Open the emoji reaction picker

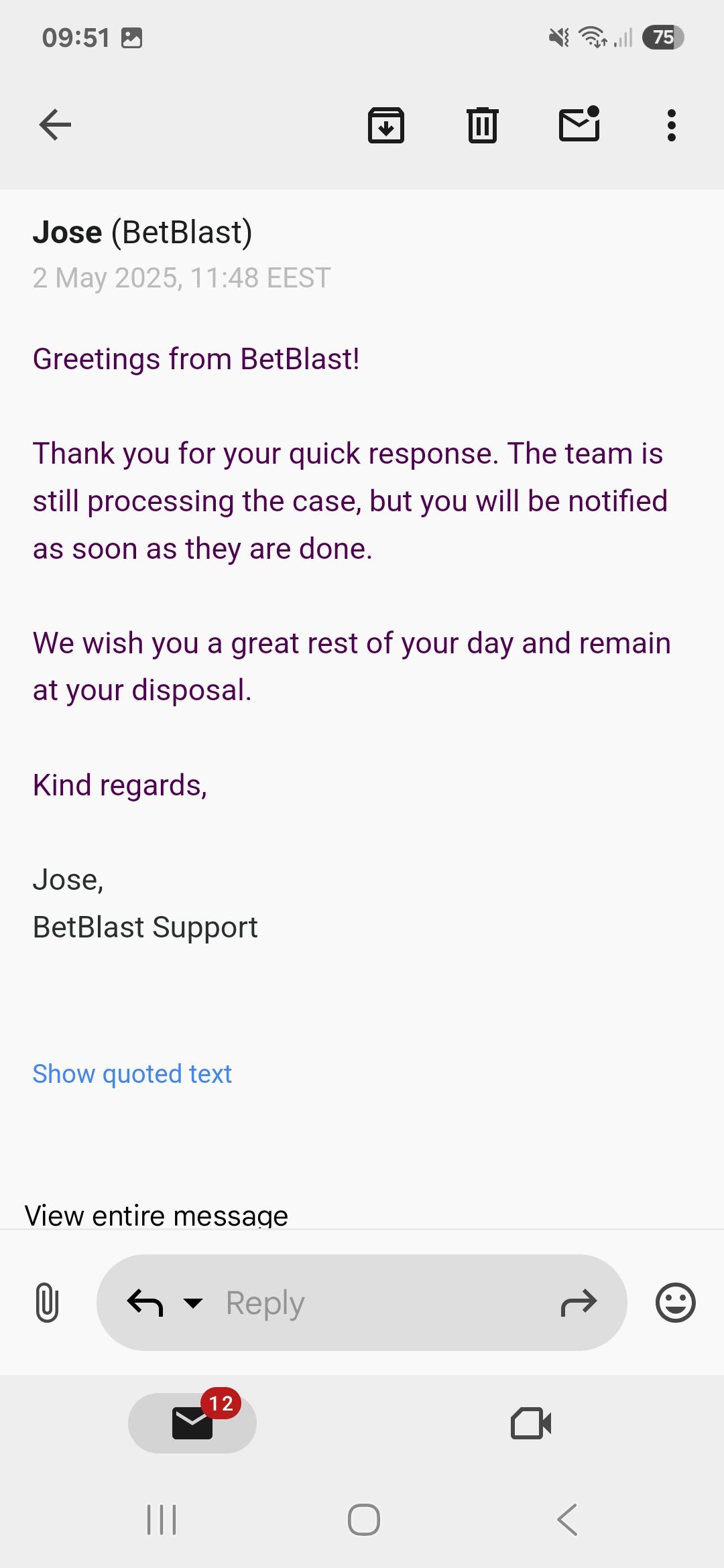675,1303
